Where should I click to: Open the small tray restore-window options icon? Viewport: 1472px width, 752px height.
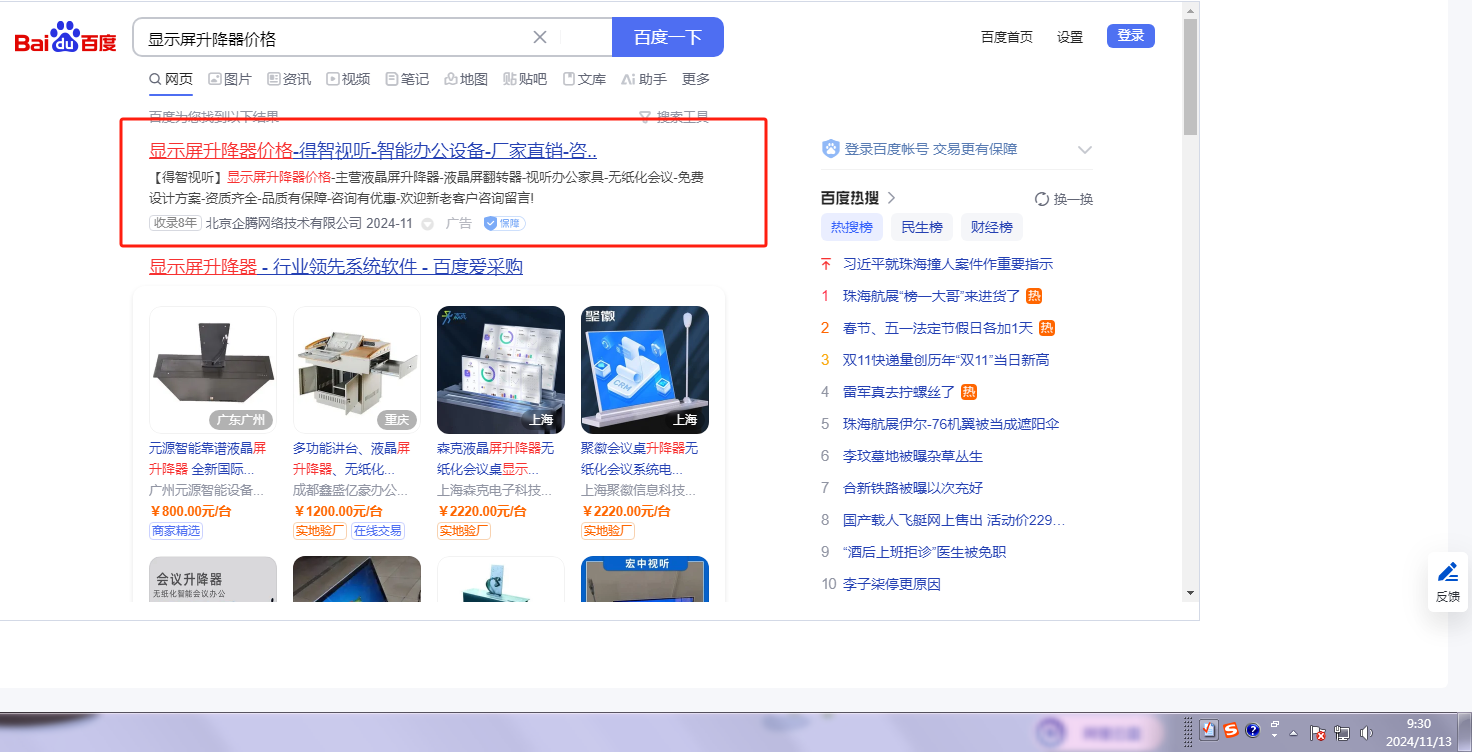coord(1275,725)
